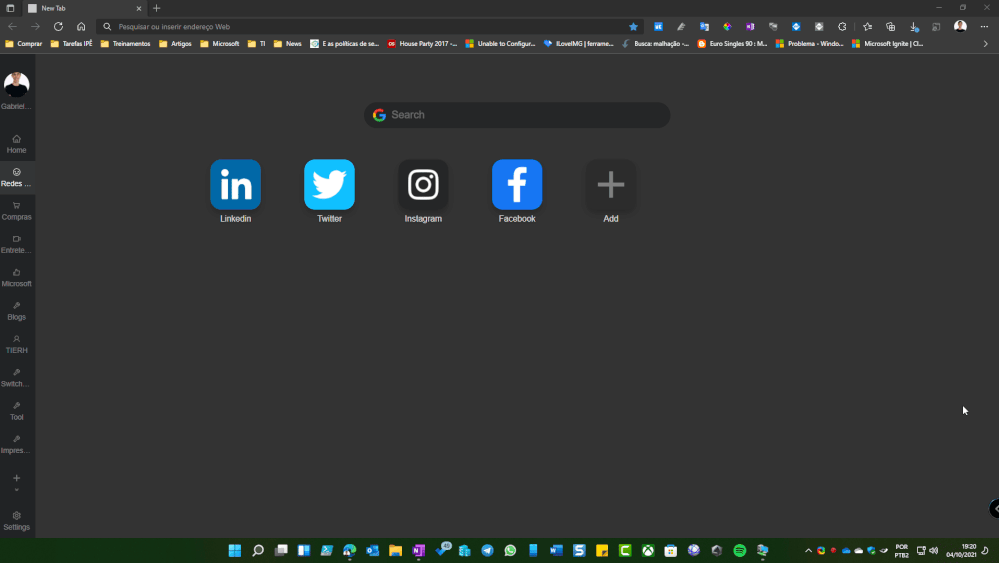The image size is (999, 563).
Task: Show hidden system tray icons
Action: 808,550
